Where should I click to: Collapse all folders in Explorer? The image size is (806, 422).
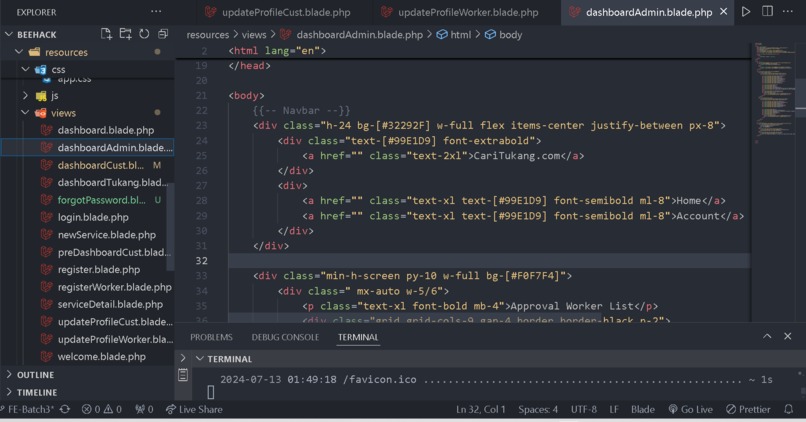coord(163,34)
